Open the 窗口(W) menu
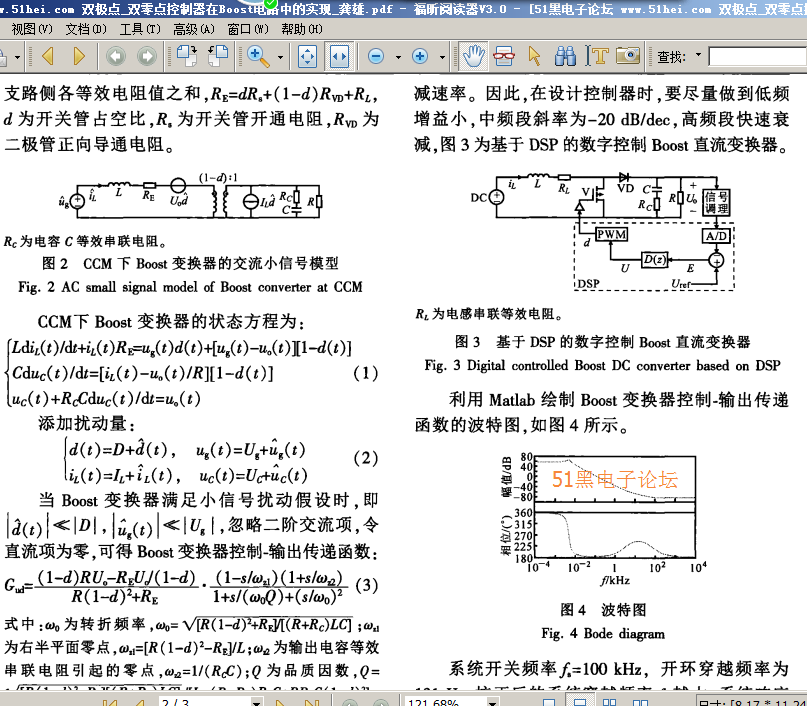Viewport: 807px width, 706px height. coord(248,29)
